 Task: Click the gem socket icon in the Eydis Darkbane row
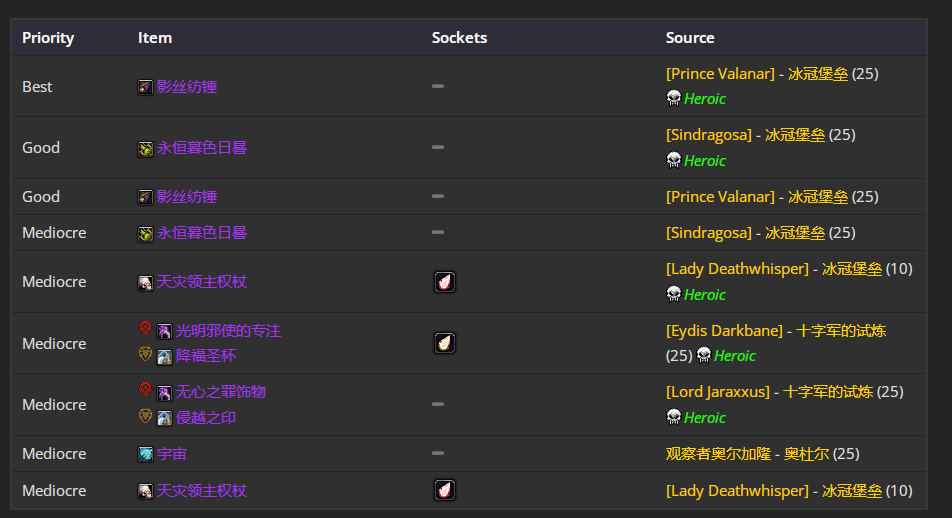point(444,344)
